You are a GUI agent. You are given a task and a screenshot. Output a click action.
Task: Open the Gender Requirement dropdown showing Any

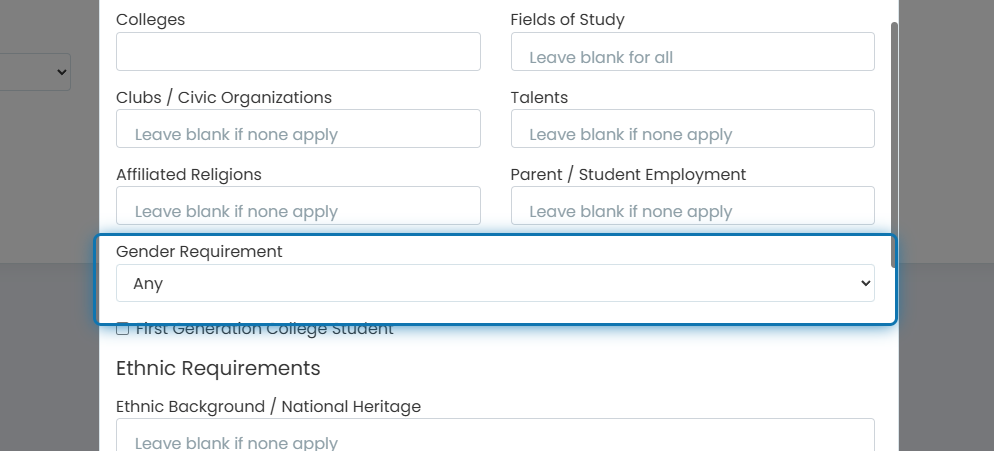[x=495, y=283]
